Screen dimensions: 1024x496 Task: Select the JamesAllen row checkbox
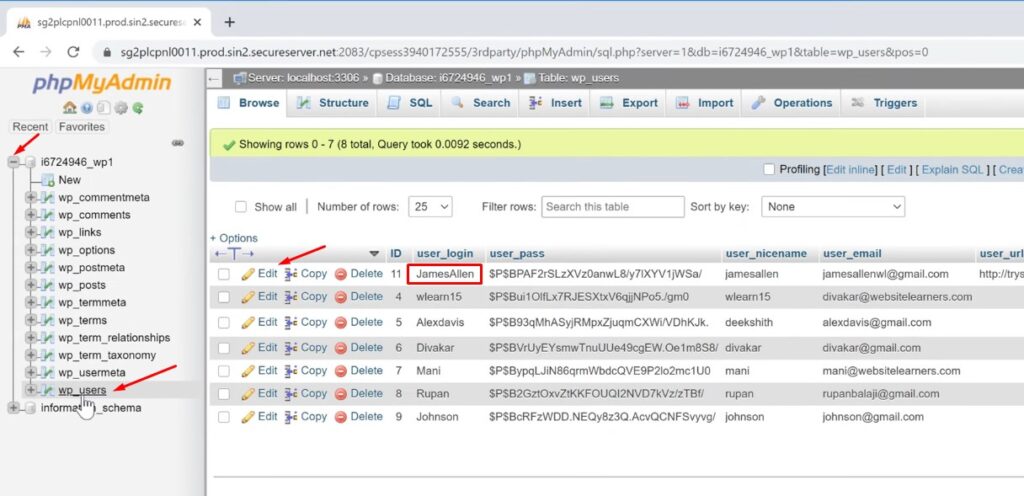(x=224, y=274)
